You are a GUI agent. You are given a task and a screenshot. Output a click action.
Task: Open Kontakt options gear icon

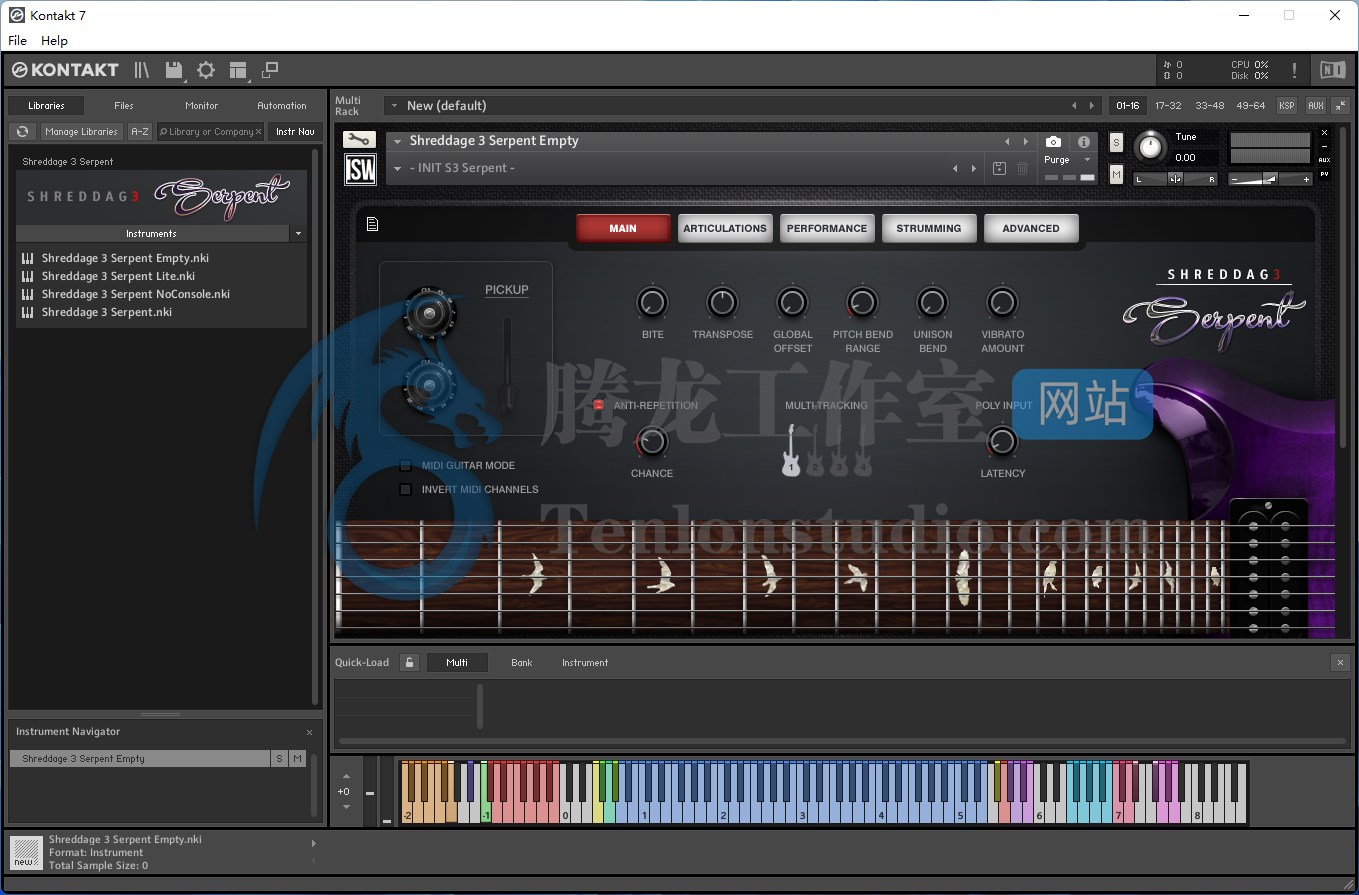[206, 70]
